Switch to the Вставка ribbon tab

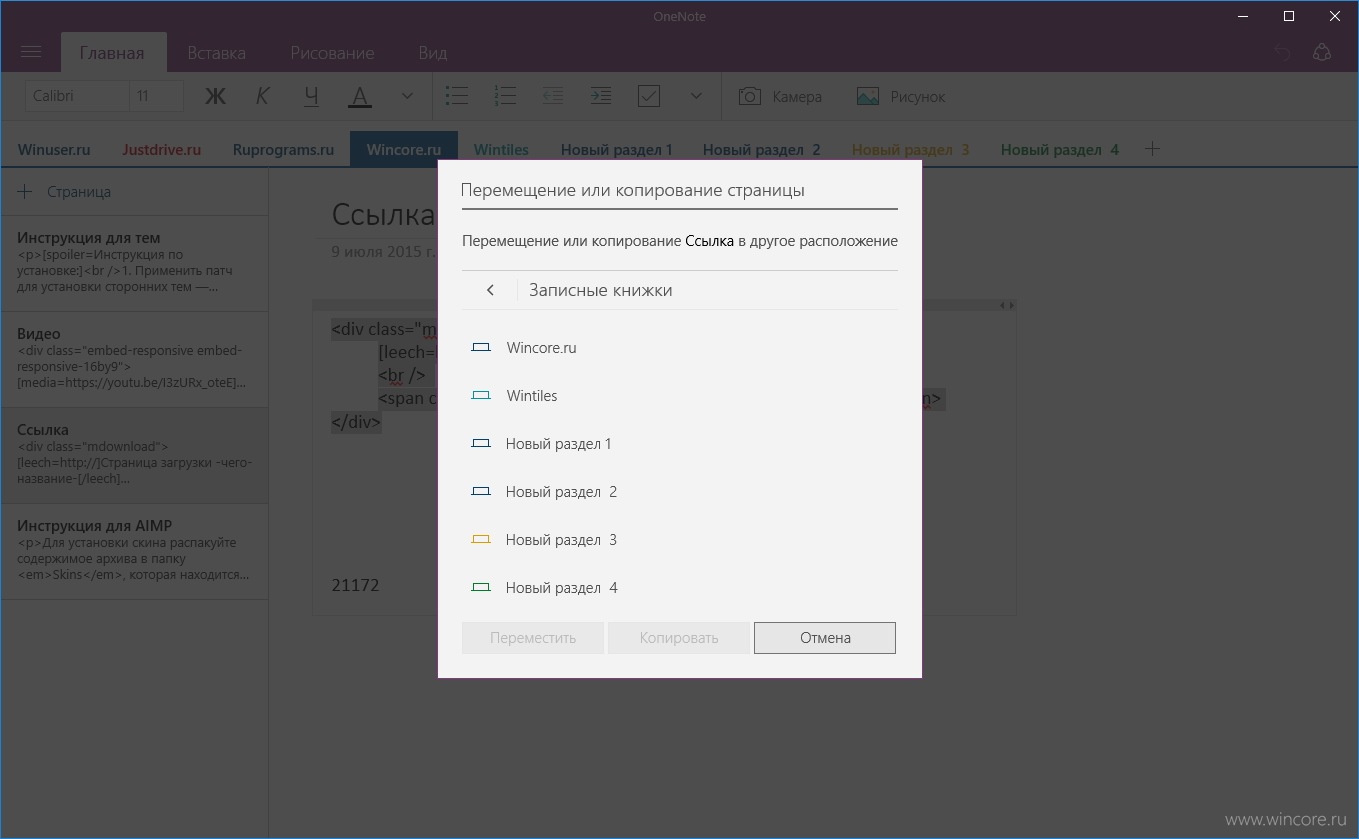point(216,53)
